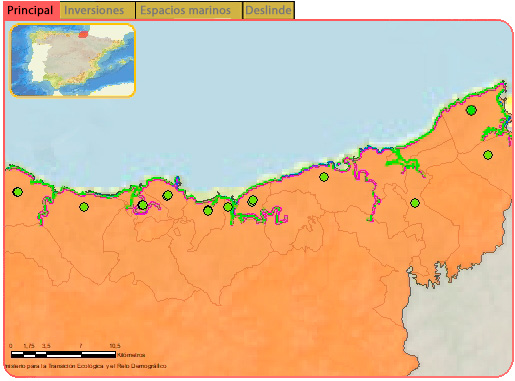Select the Deslinde tab
515x381 pixels.
coord(269,10)
